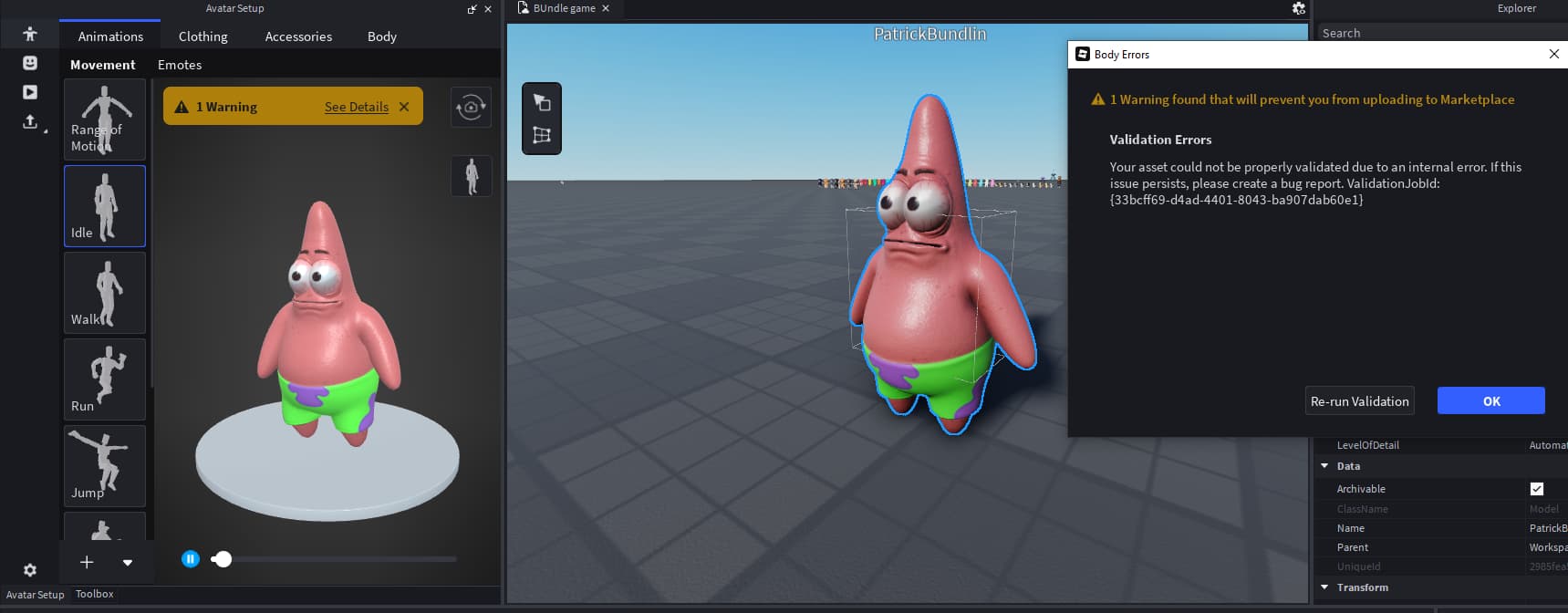
Task: Expand the Transform properties section
Action: (x=1324, y=587)
